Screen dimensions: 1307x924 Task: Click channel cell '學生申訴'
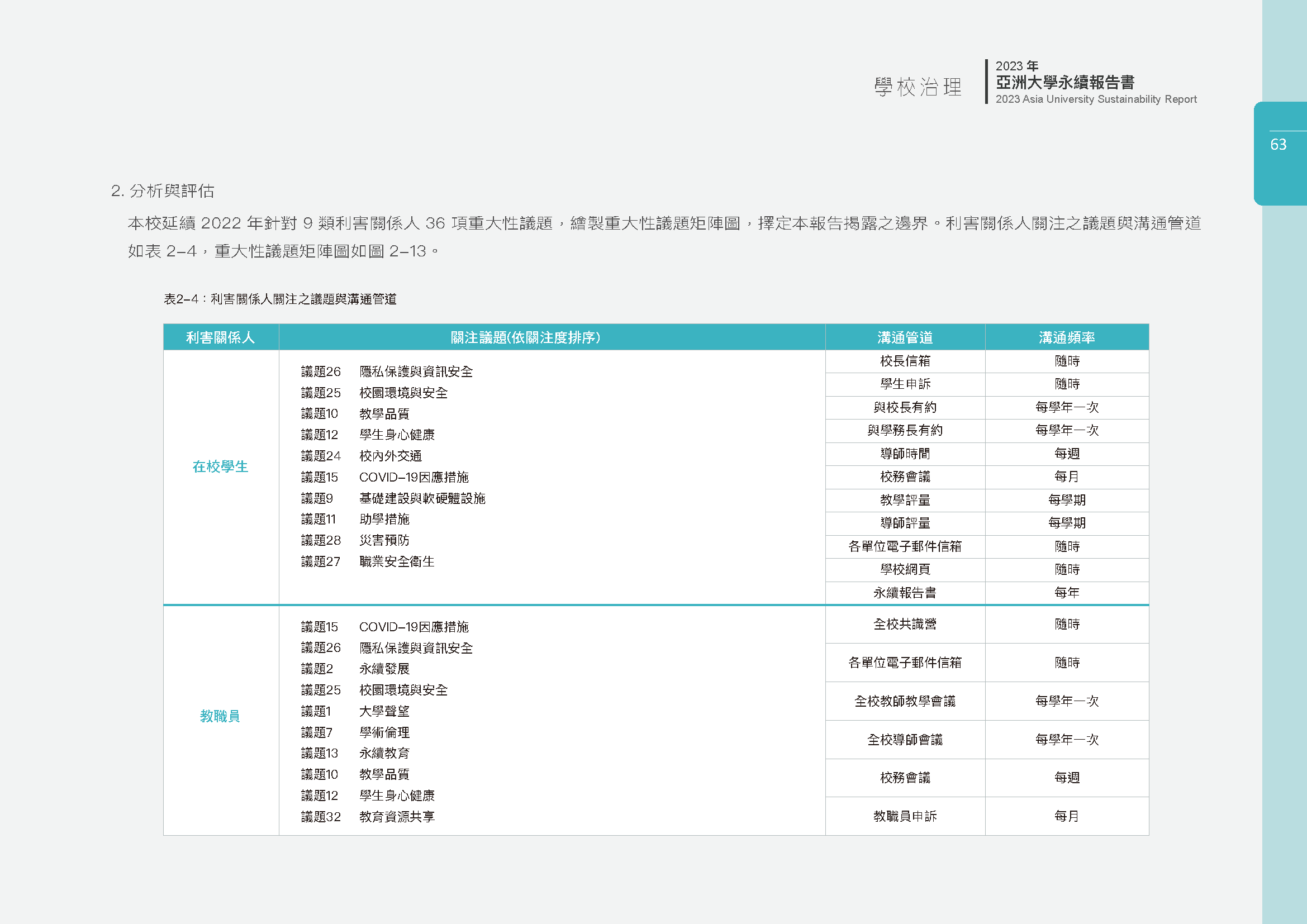[905, 384]
